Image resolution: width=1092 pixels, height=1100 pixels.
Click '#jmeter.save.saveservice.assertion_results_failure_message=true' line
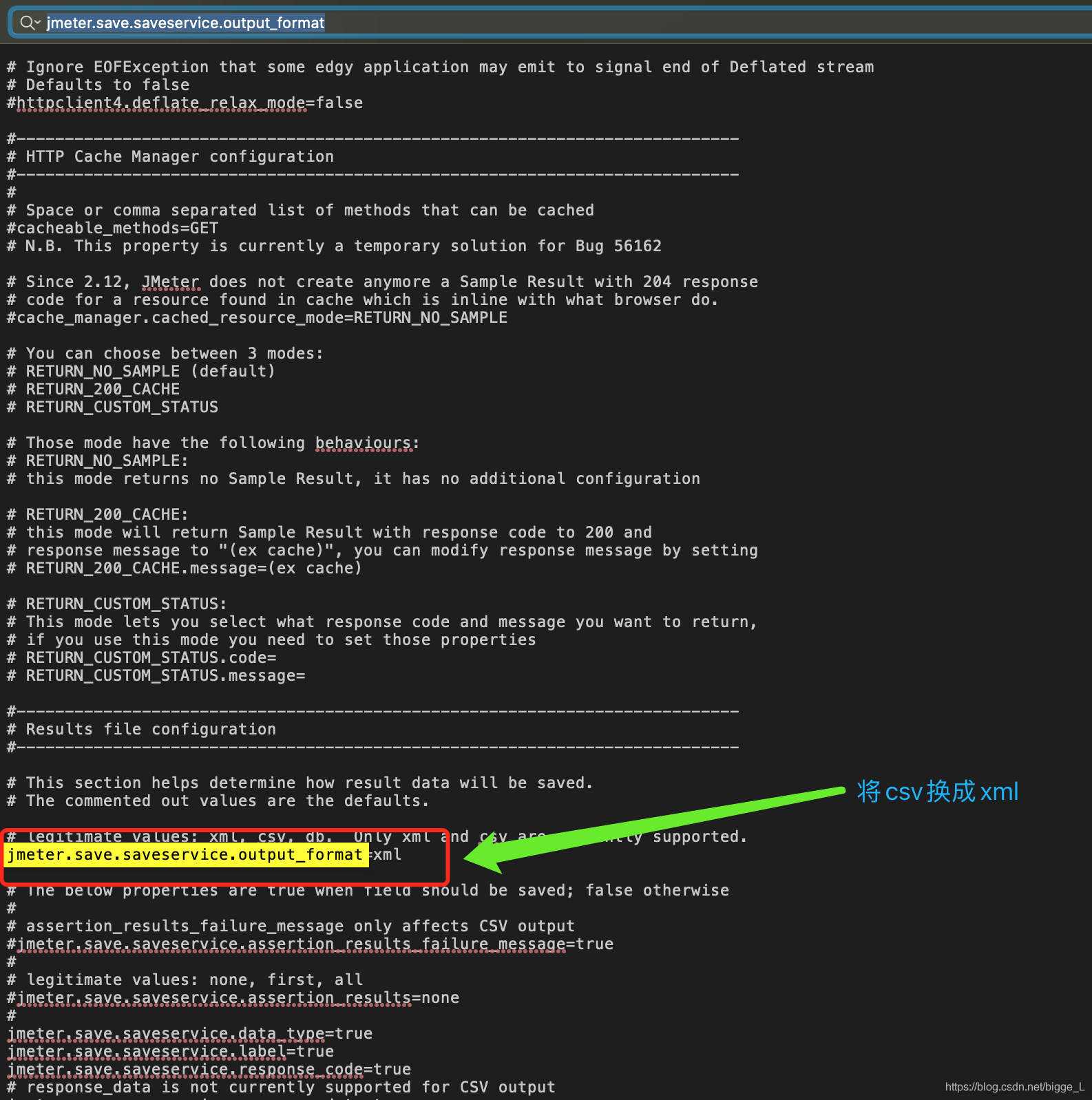point(310,944)
